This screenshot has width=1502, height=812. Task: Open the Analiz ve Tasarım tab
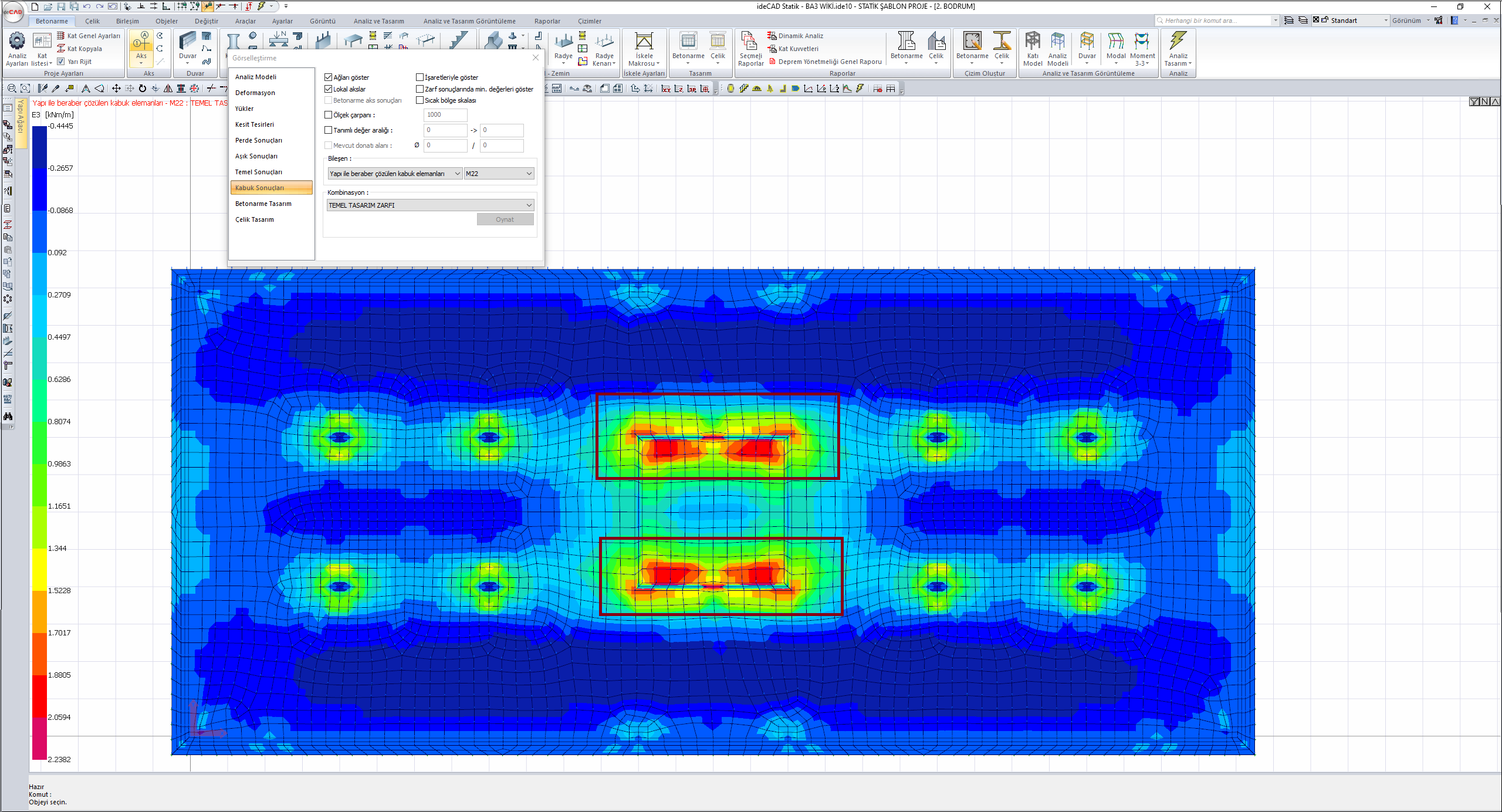point(378,21)
